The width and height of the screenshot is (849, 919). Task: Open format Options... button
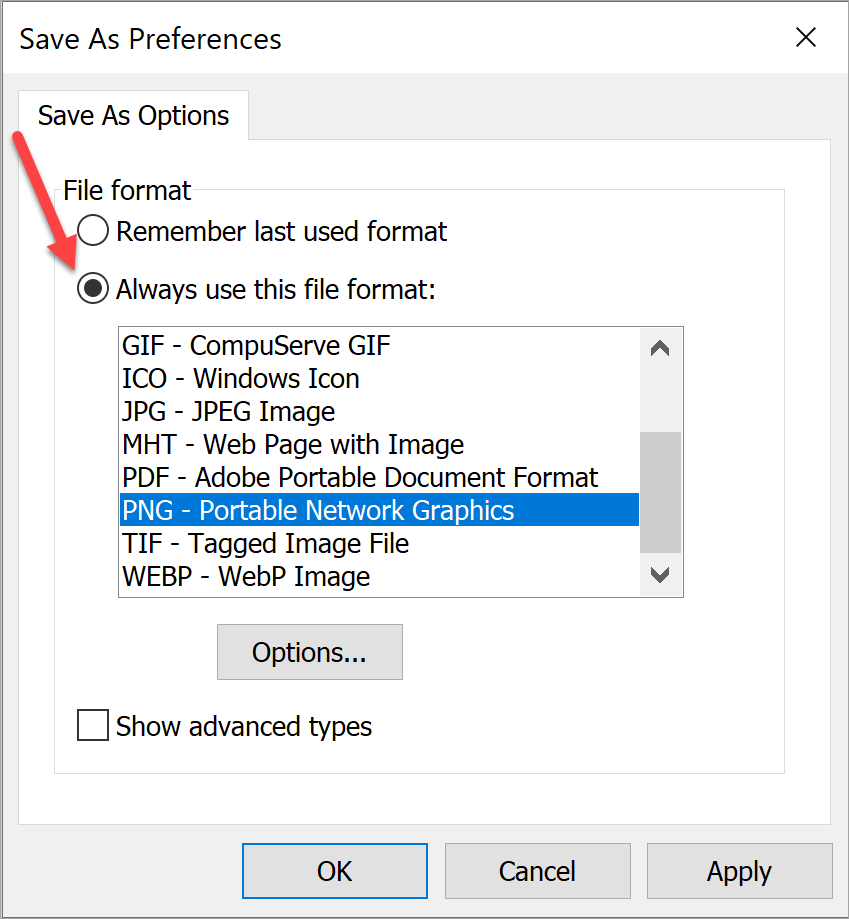coord(309,653)
